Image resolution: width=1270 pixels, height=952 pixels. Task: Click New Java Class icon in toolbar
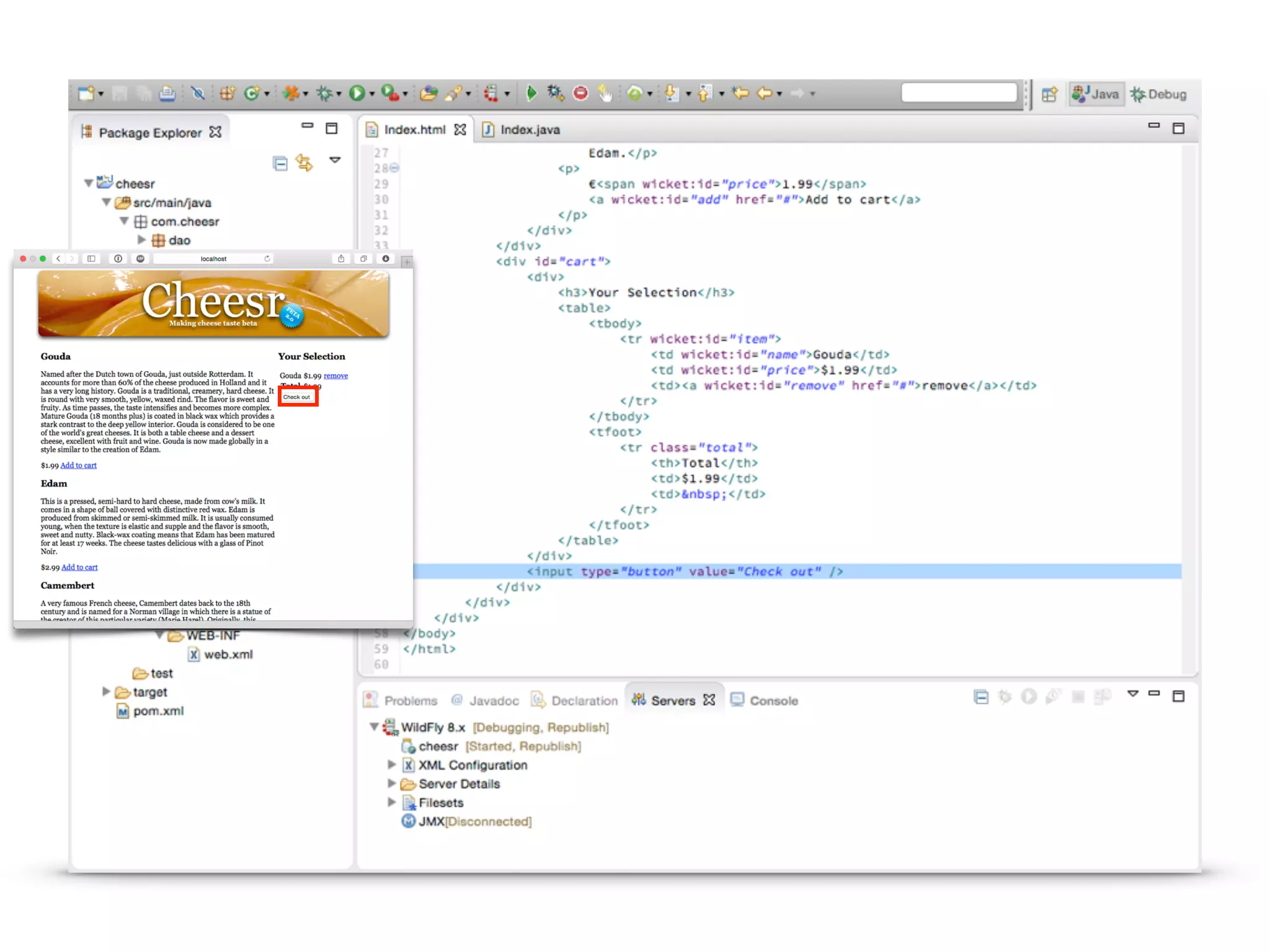(x=251, y=94)
